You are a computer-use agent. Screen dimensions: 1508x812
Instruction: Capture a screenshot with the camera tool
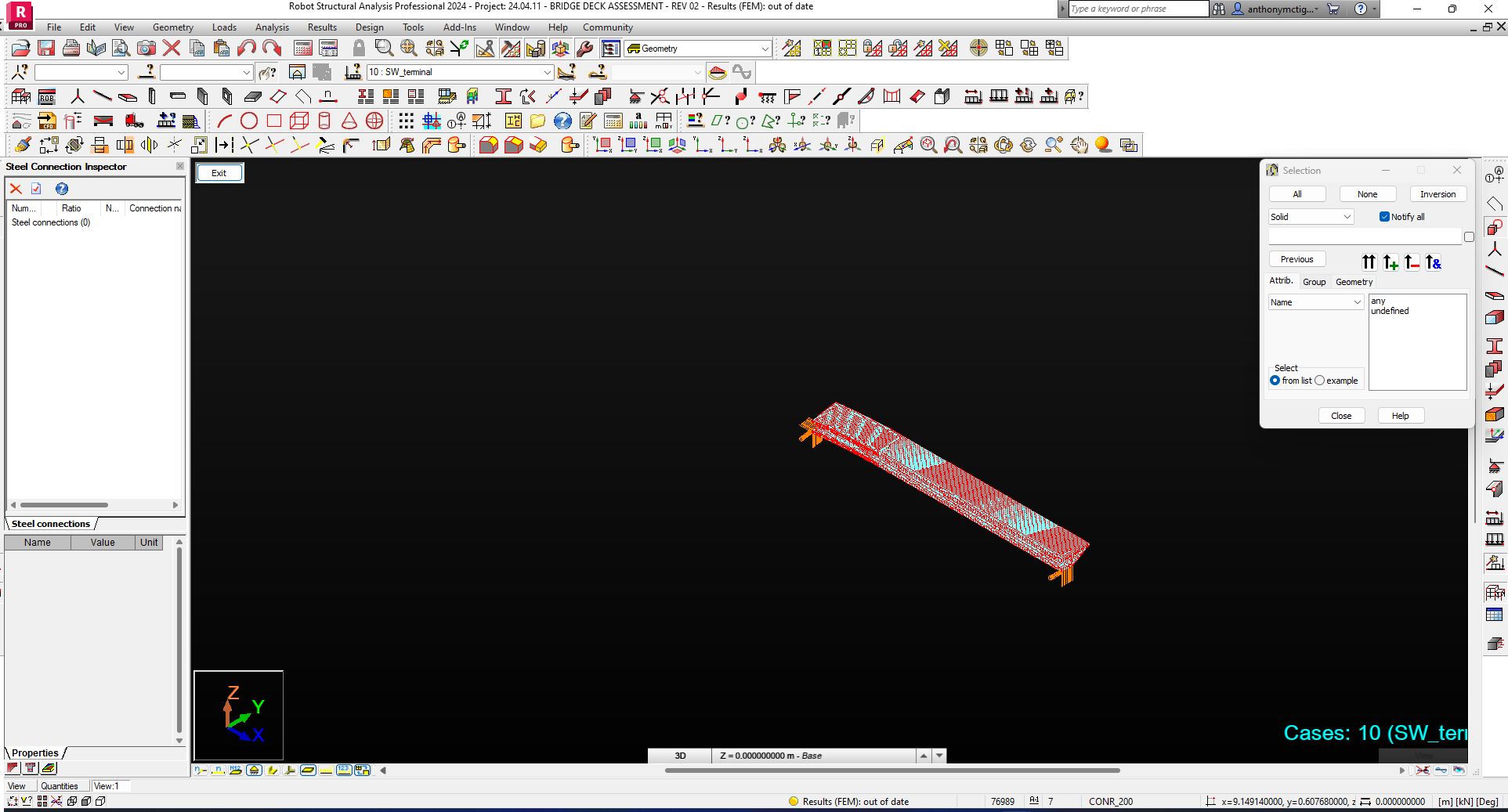click(146, 48)
